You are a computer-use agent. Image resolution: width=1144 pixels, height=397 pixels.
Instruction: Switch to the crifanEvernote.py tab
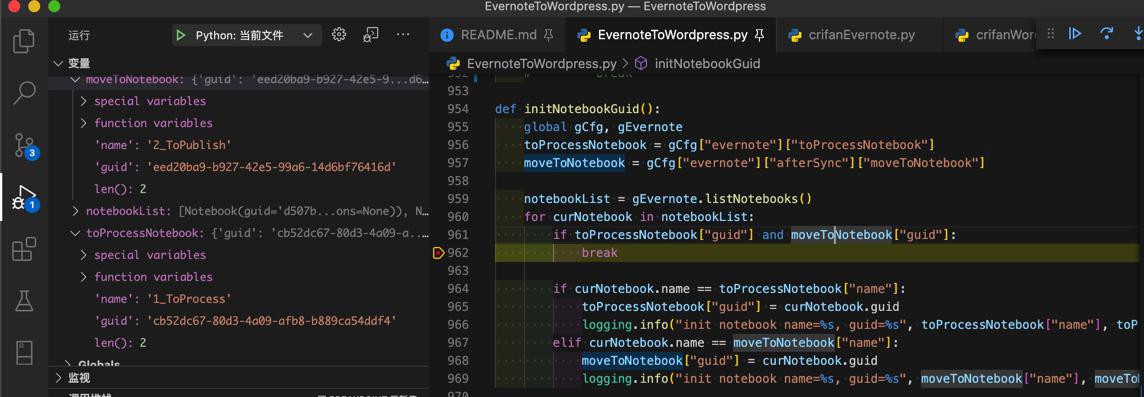tap(861, 34)
